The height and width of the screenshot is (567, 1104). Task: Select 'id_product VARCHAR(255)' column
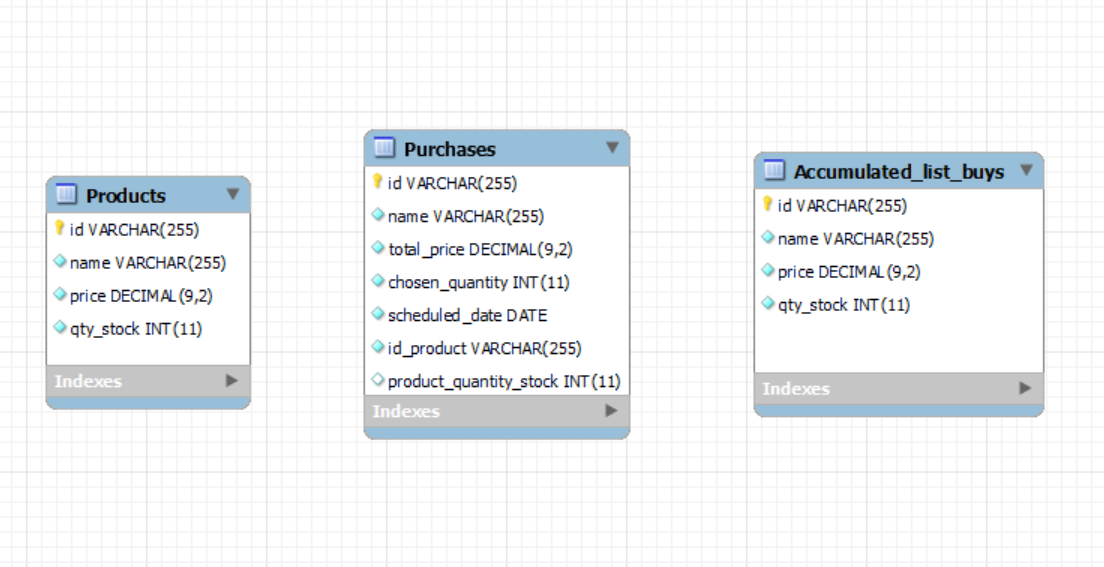pyautogui.click(x=484, y=349)
